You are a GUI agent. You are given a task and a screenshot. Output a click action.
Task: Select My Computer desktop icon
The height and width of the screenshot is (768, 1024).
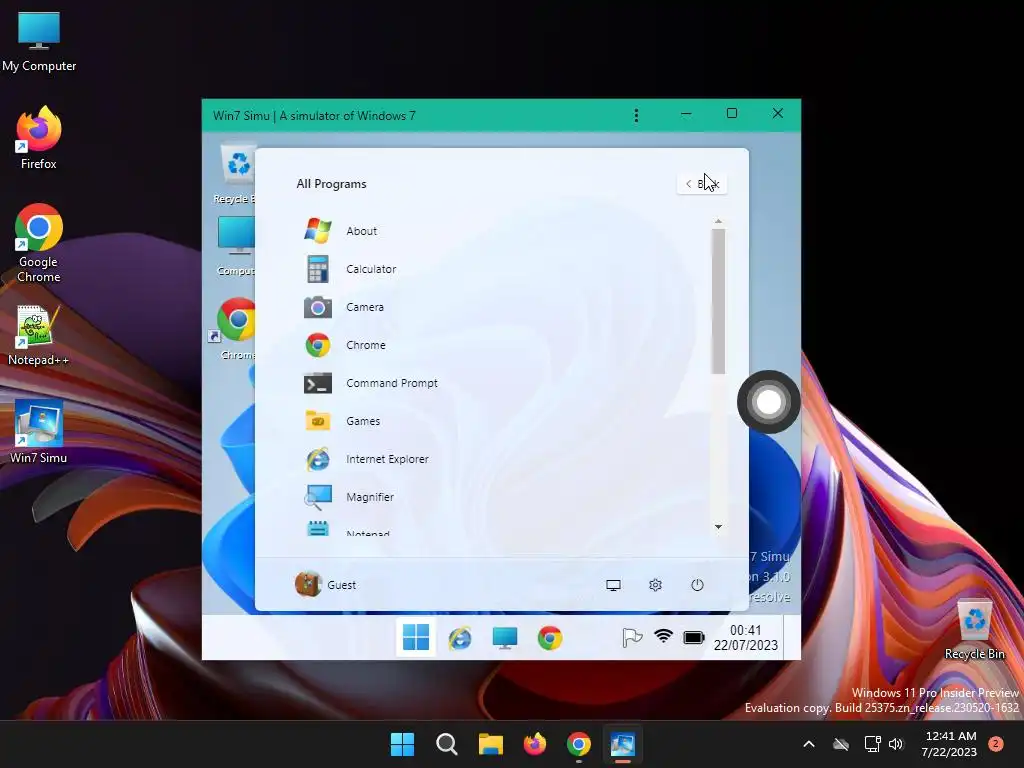tap(39, 41)
